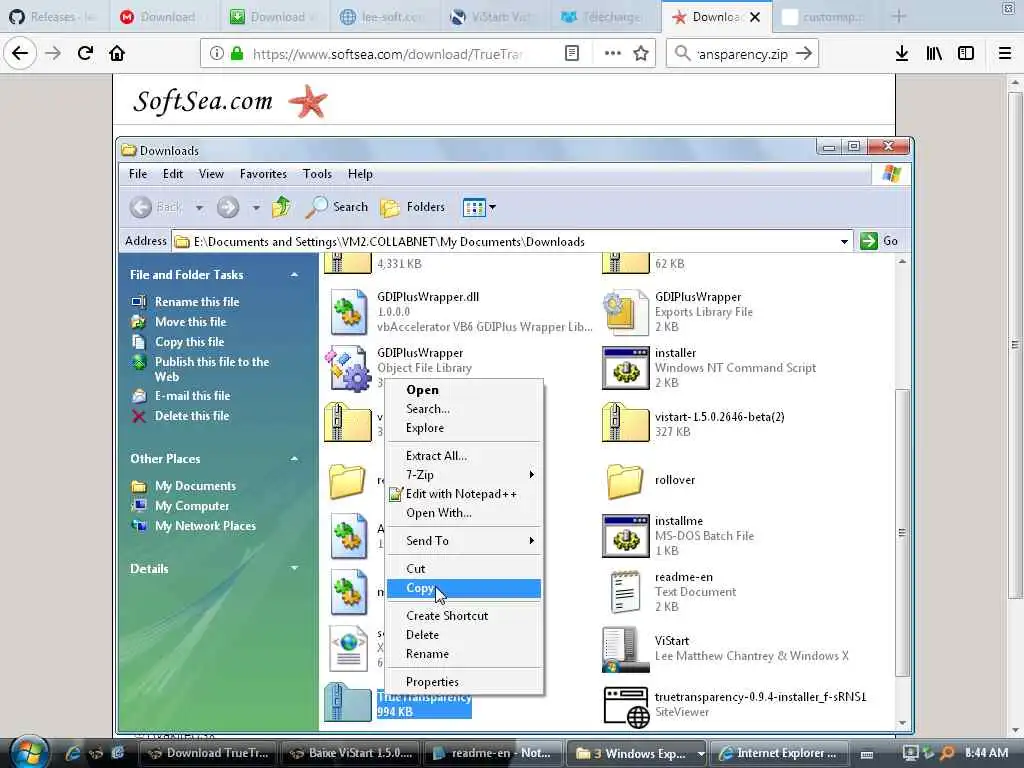This screenshot has height=768, width=1024.
Task: Choose Copy in context menu
Action: (464, 588)
